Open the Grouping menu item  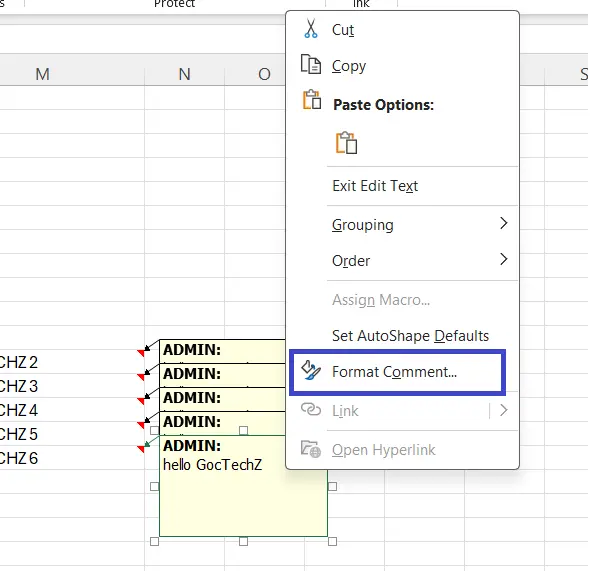[403, 225]
